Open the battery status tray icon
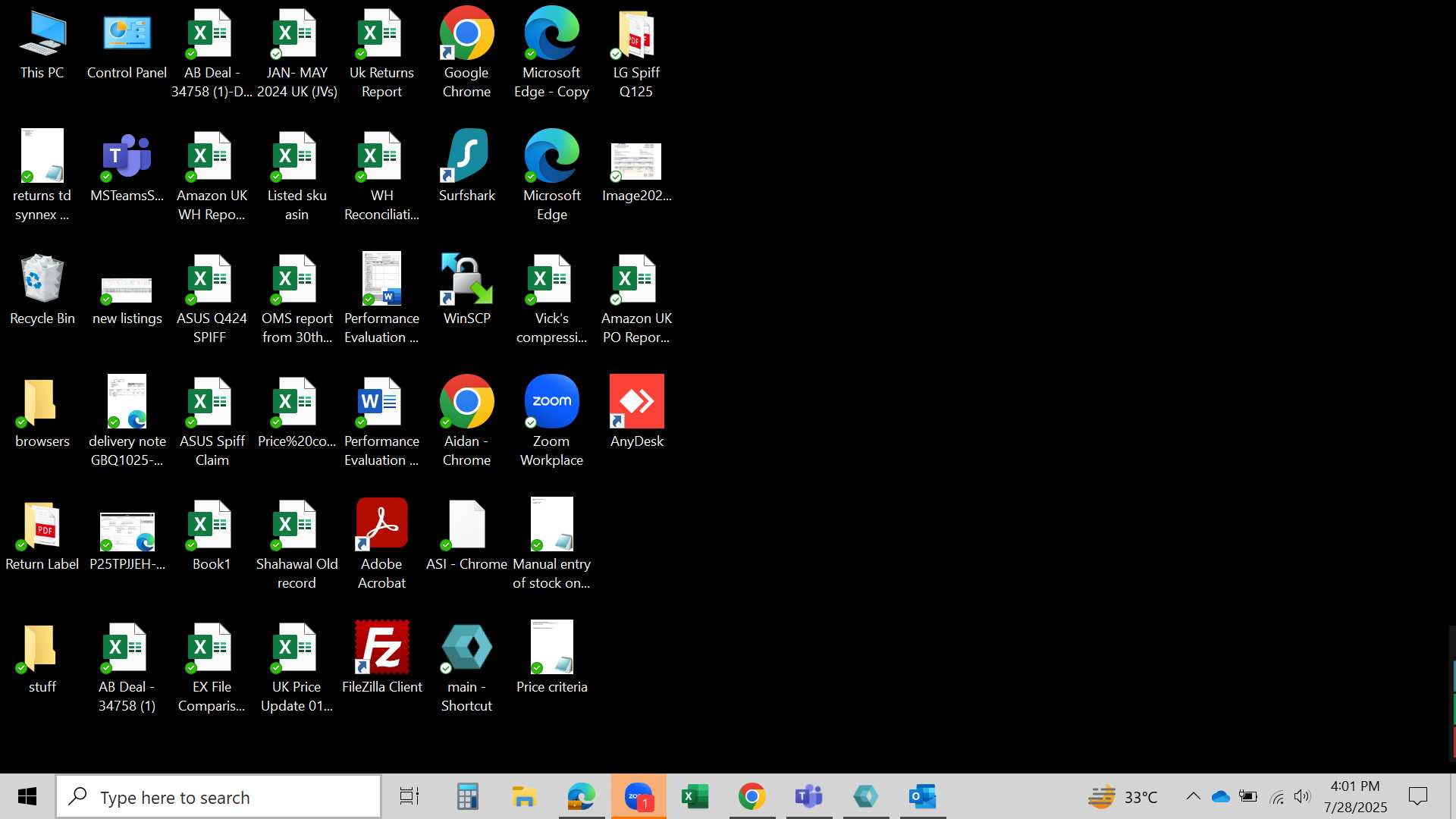Viewport: 1456px width, 819px height. click(x=1248, y=796)
